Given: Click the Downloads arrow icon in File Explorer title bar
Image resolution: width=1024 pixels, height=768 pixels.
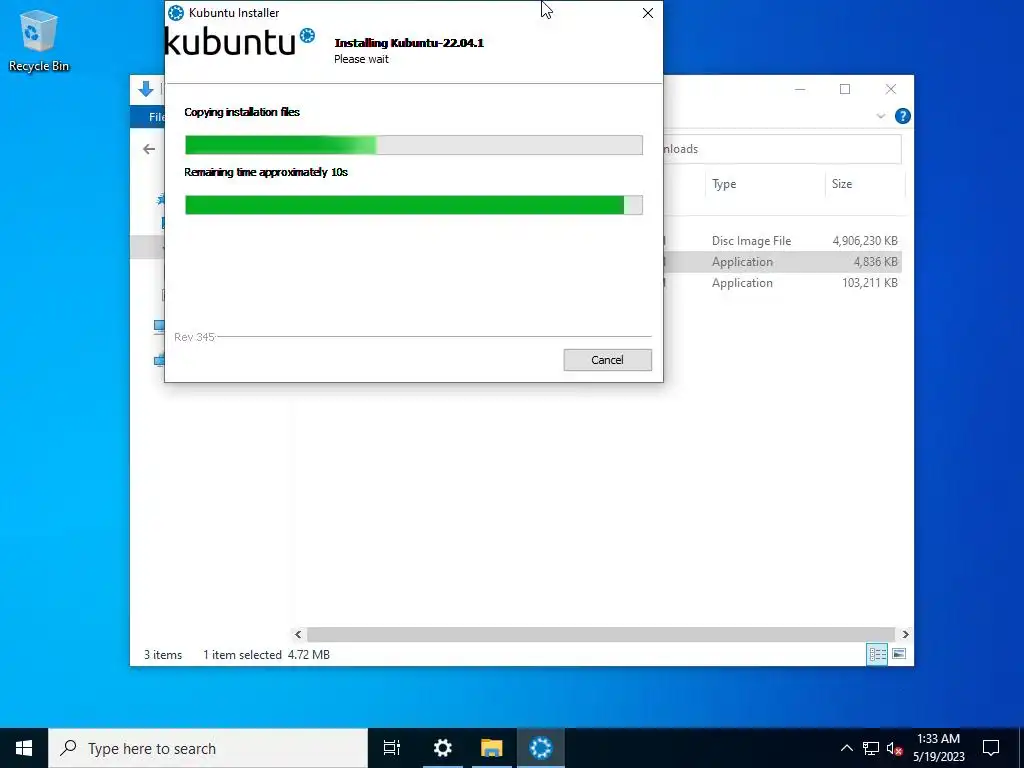Looking at the screenshot, I should click(146, 89).
